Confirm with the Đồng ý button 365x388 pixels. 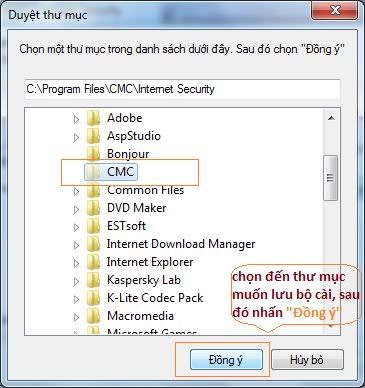pos(226,360)
